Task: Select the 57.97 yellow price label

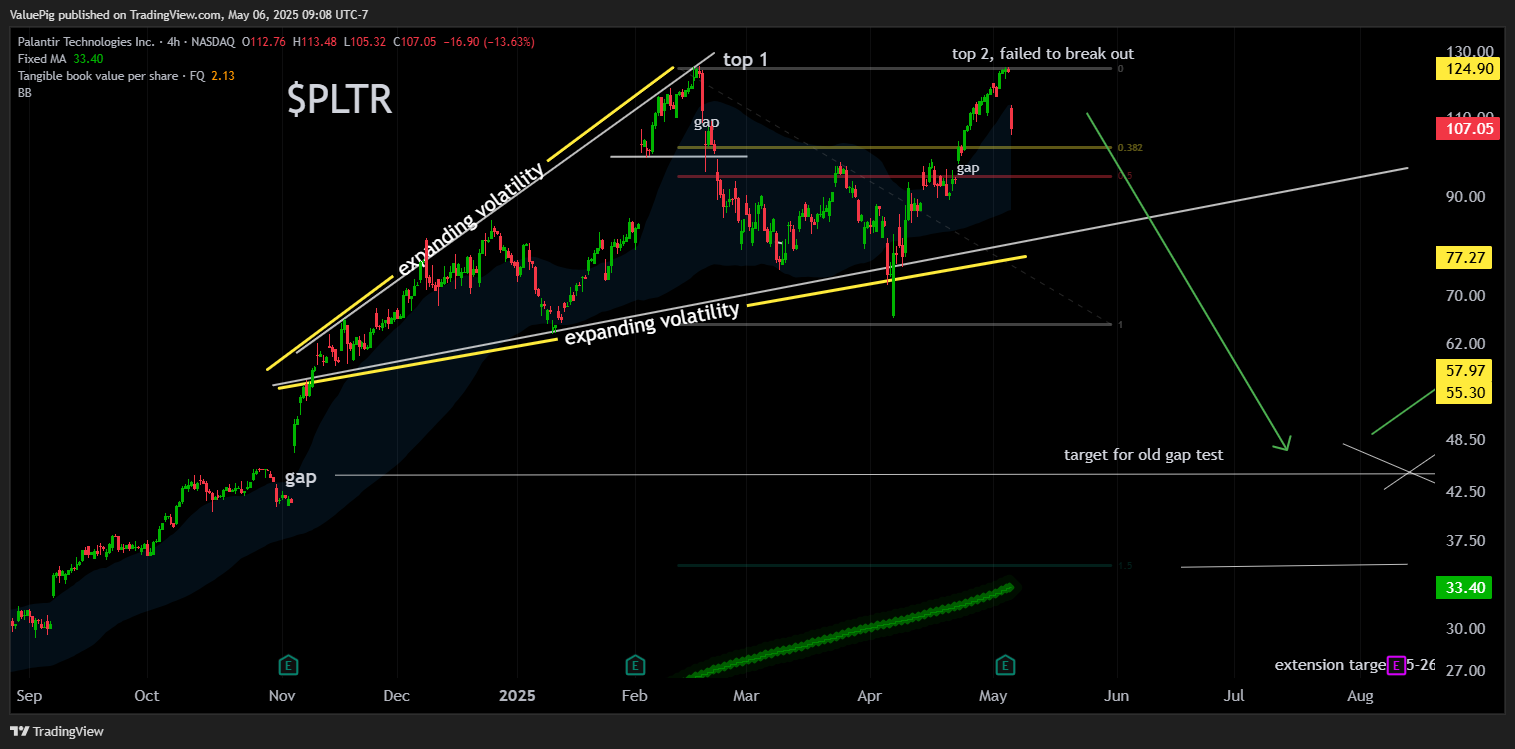Action: pyautogui.click(x=1463, y=370)
